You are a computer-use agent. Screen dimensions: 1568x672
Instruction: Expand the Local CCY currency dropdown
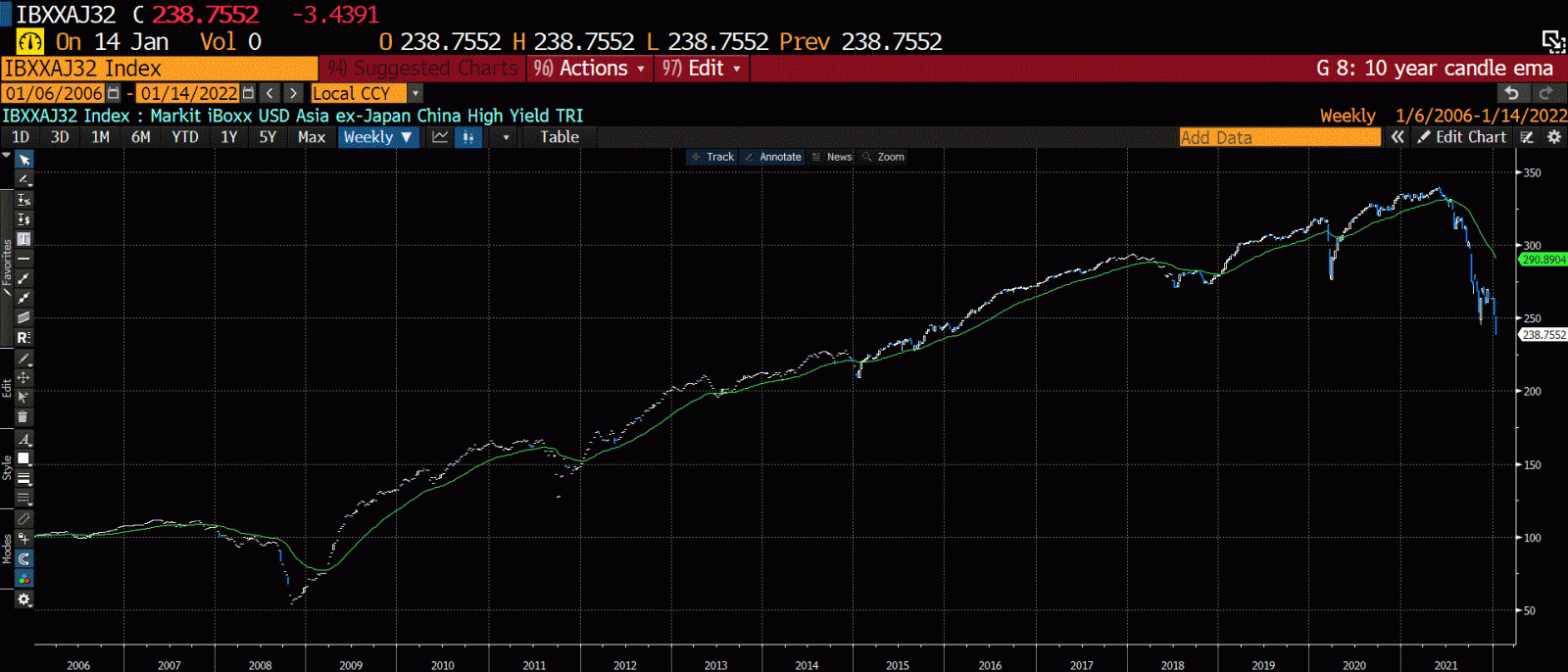point(416,93)
